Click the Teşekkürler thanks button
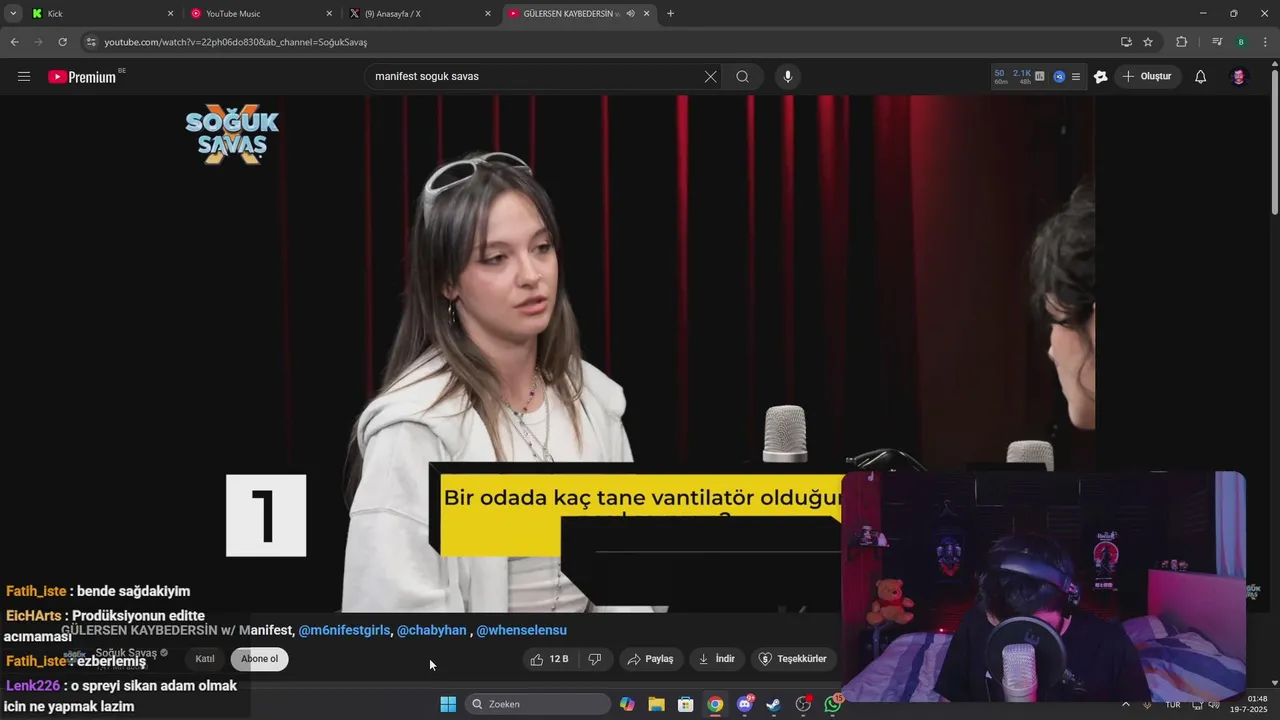Viewport: 1280px width, 720px height. pos(793,659)
